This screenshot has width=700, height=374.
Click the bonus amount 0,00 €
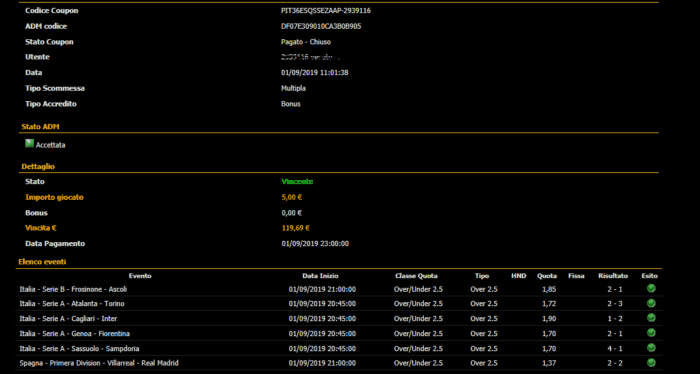tap(292, 213)
